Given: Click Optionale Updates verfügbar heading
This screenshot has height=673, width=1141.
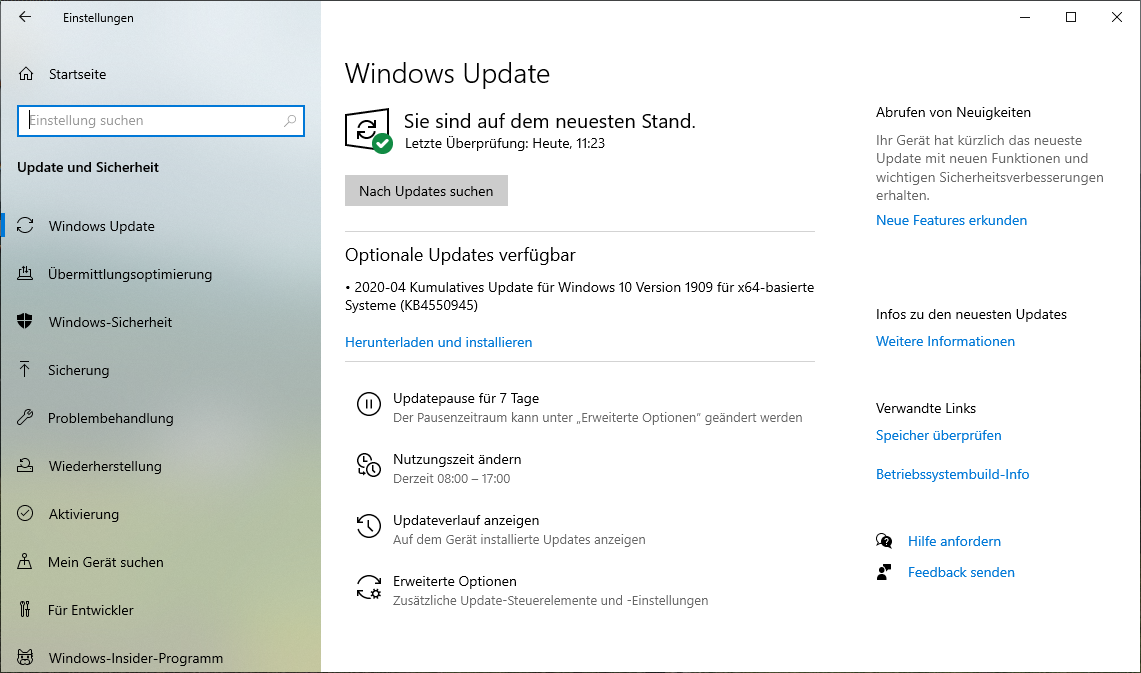Looking at the screenshot, I should coord(460,255).
